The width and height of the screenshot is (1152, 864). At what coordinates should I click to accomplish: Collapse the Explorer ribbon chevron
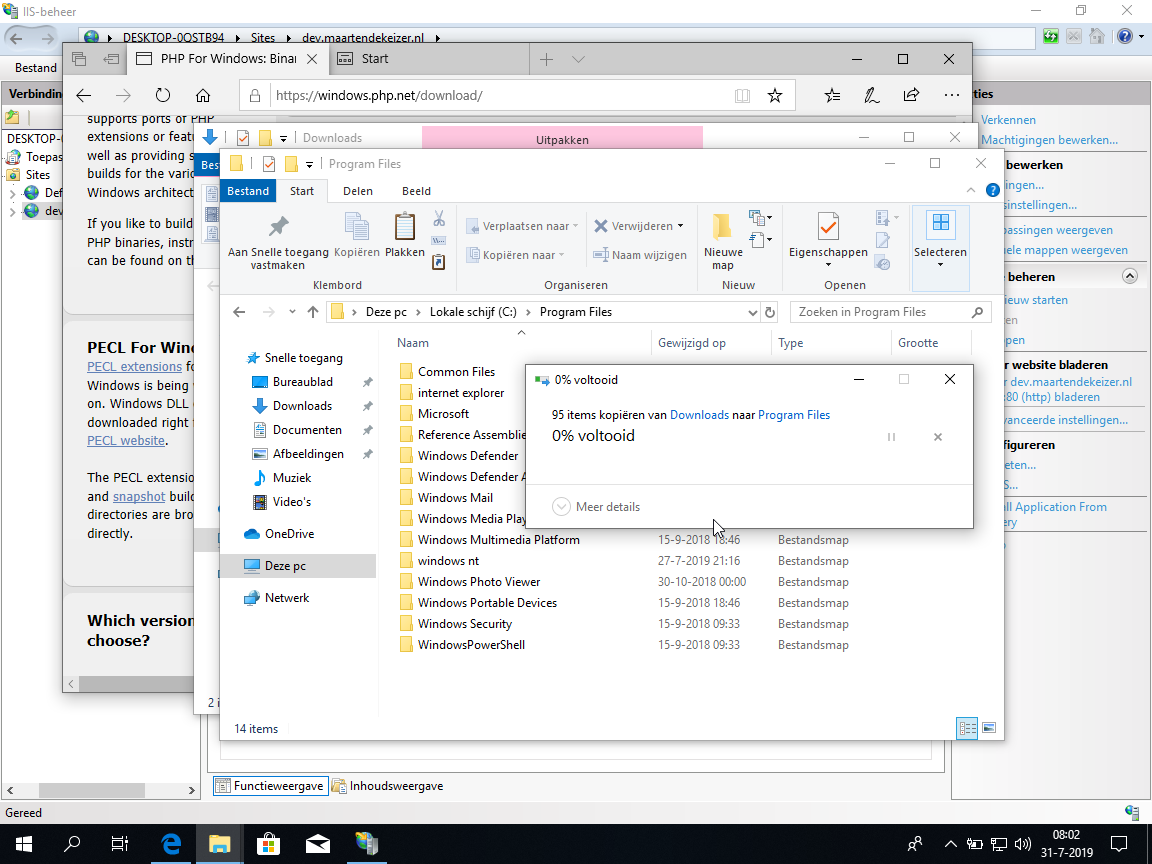point(971,190)
